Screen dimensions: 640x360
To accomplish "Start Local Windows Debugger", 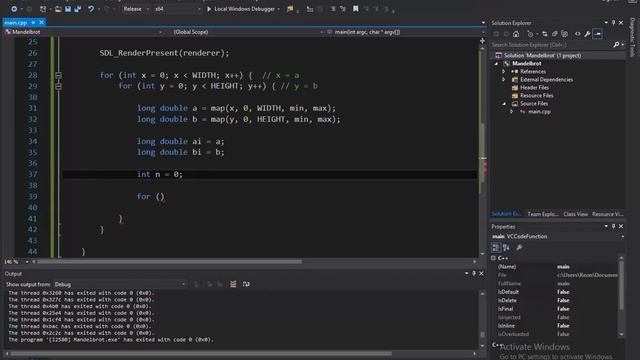I will [241, 9].
